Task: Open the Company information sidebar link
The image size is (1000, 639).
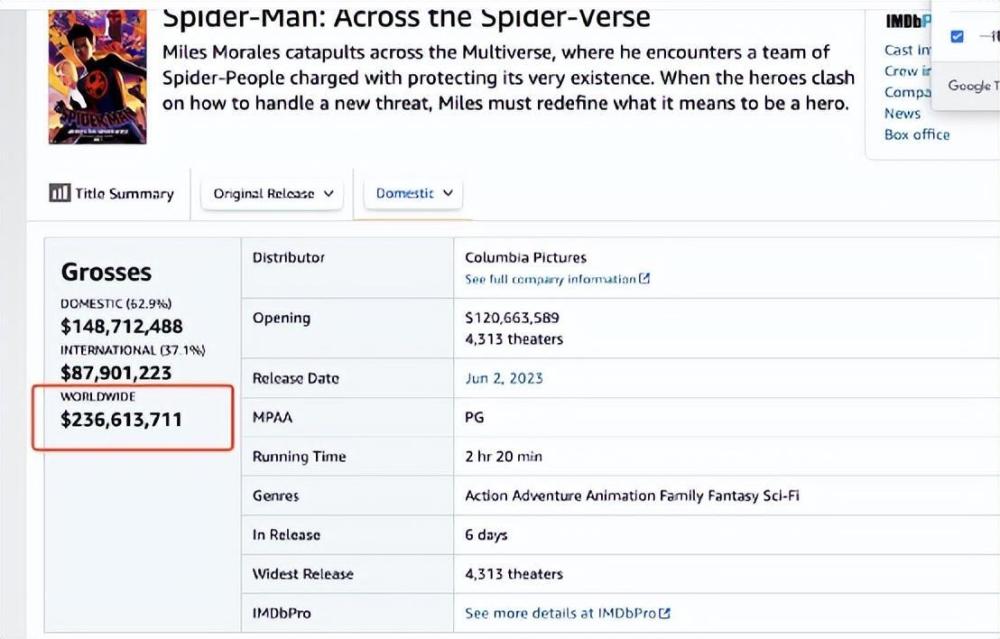Action: [907, 92]
